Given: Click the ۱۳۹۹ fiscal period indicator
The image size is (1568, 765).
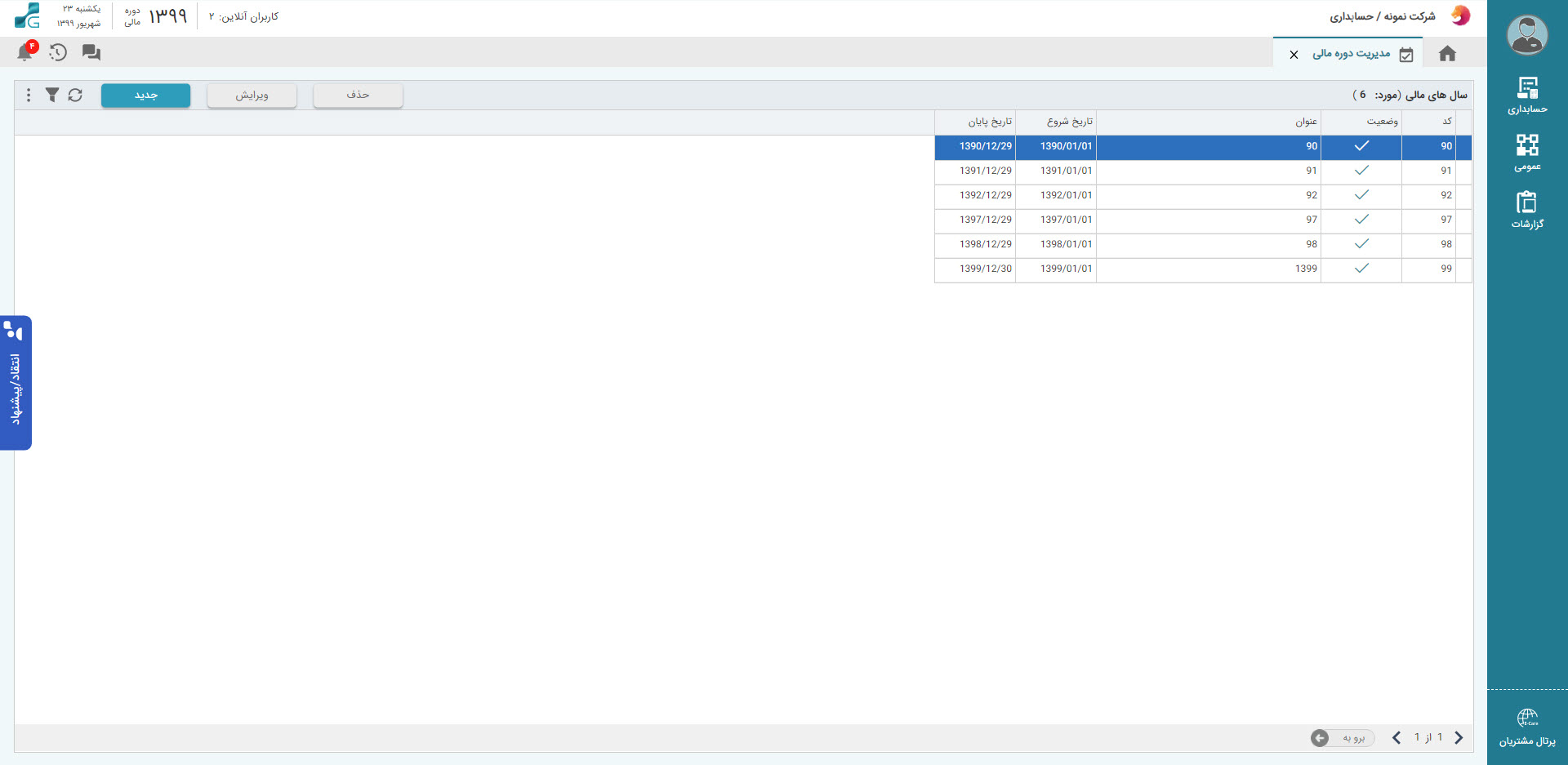Looking at the screenshot, I should 167,16.
